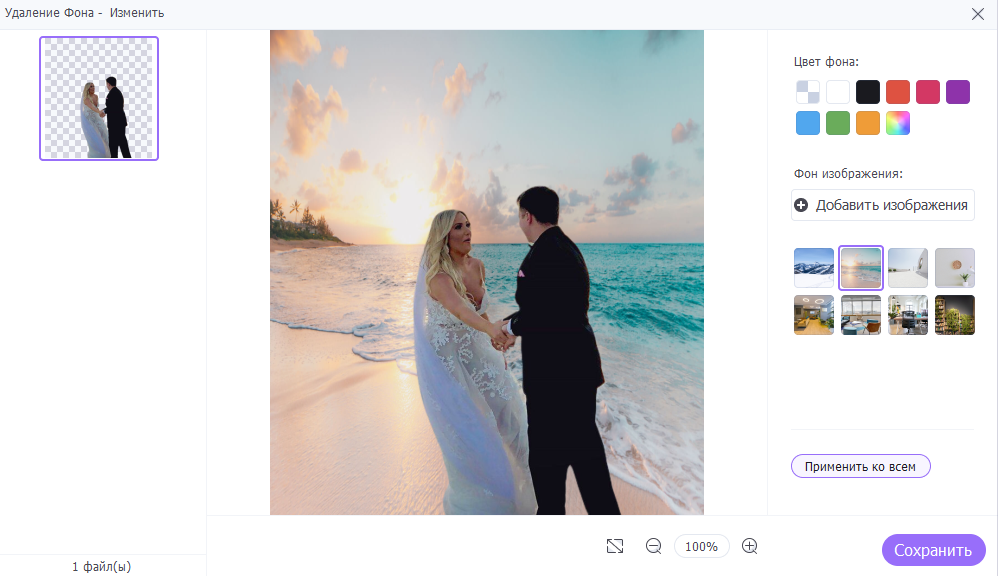Click the zoom out magnifier icon
Image resolution: width=998 pixels, height=576 pixels.
pyautogui.click(x=654, y=546)
